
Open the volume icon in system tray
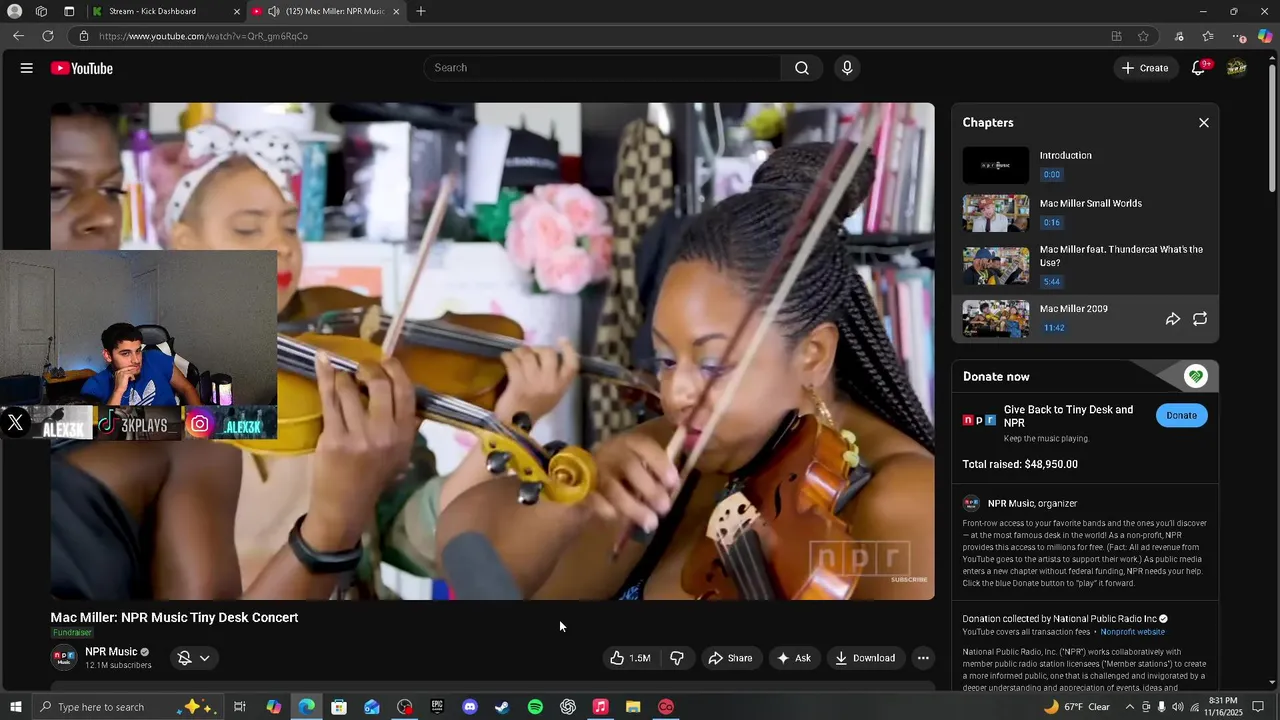[1178, 707]
